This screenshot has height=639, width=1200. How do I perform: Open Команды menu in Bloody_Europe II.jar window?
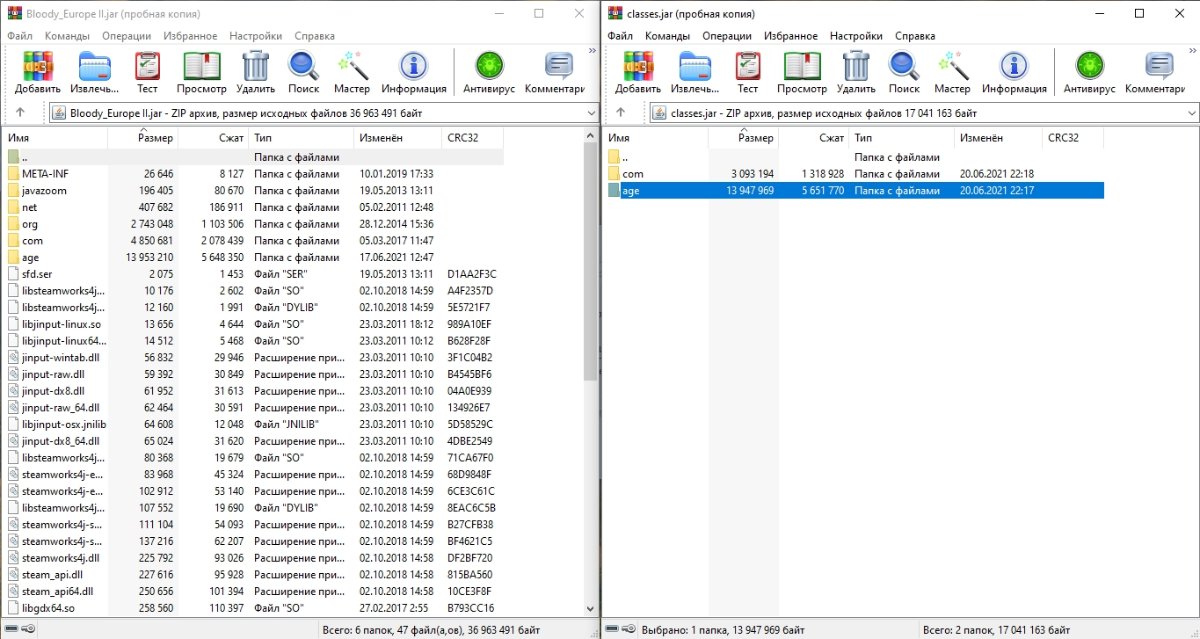click(x=67, y=35)
